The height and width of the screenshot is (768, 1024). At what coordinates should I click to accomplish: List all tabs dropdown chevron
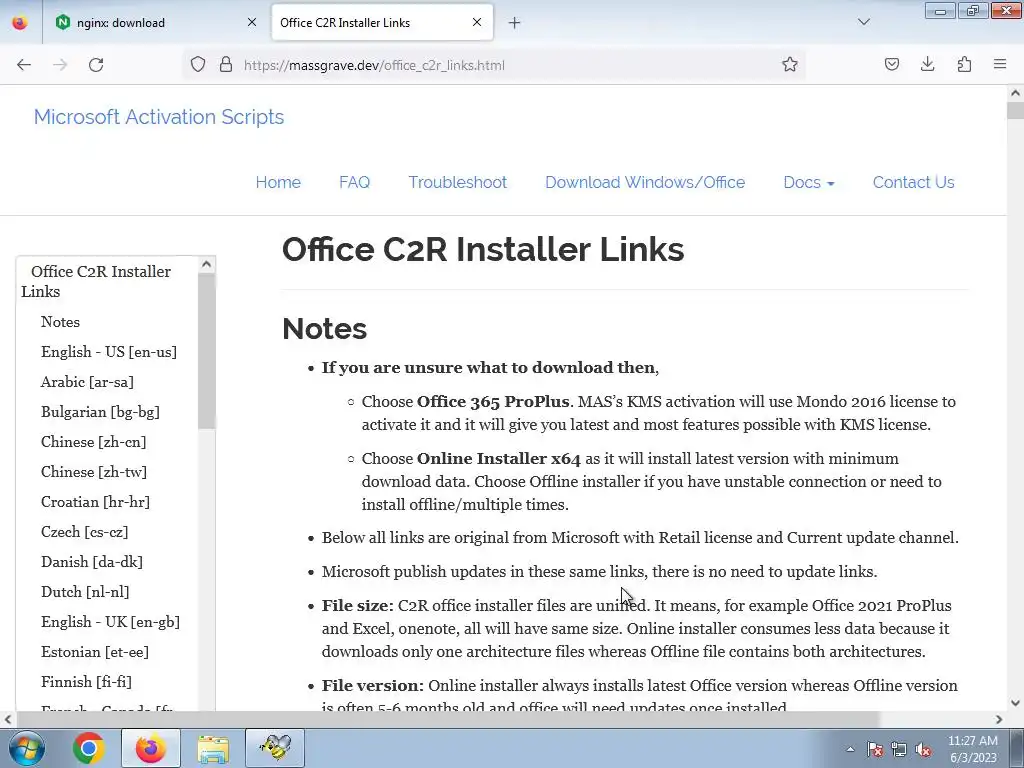coord(864,22)
